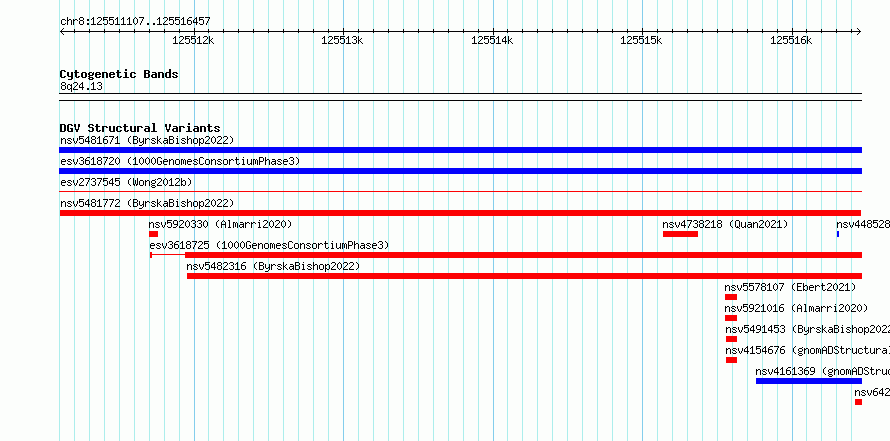The height and width of the screenshot is (441, 890).
Task: Click the nsv5481671 (ByrskaBishop2022) variant label
Action: [x=147, y=140]
